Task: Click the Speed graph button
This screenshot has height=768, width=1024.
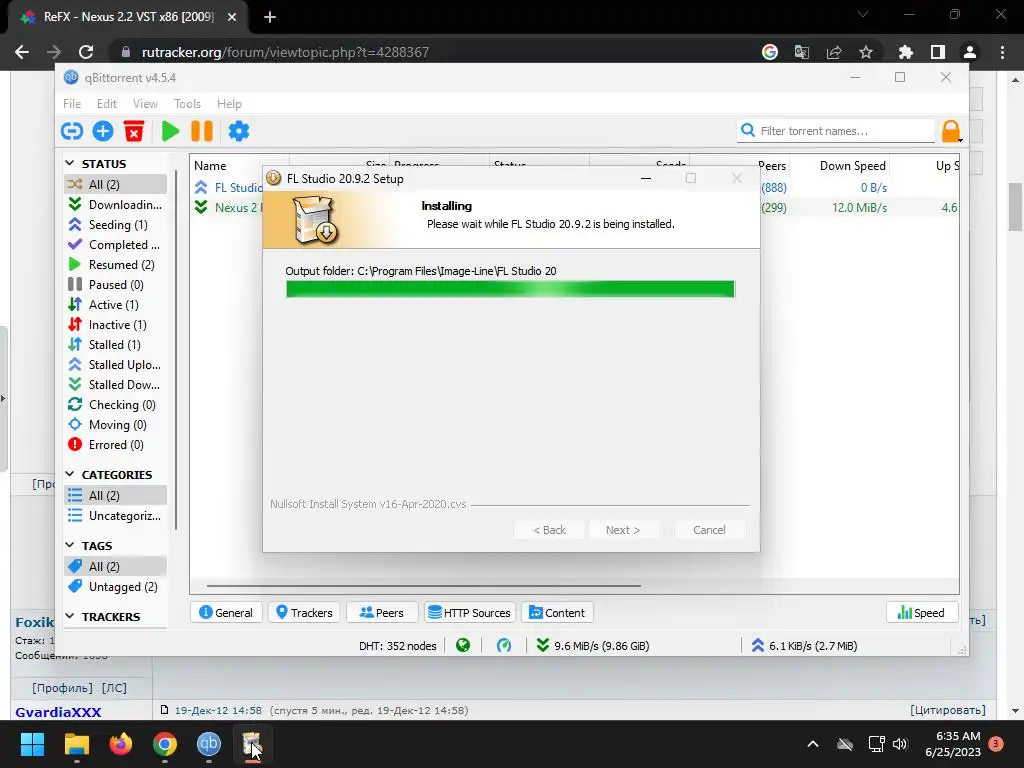Action: pos(921,613)
